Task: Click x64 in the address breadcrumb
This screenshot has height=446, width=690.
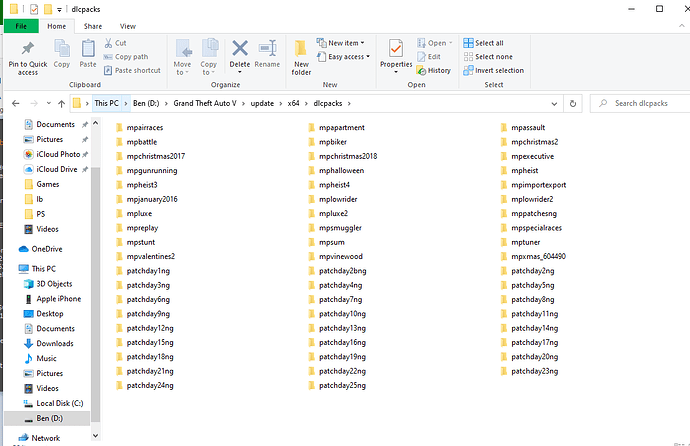Action: pos(293,103)
